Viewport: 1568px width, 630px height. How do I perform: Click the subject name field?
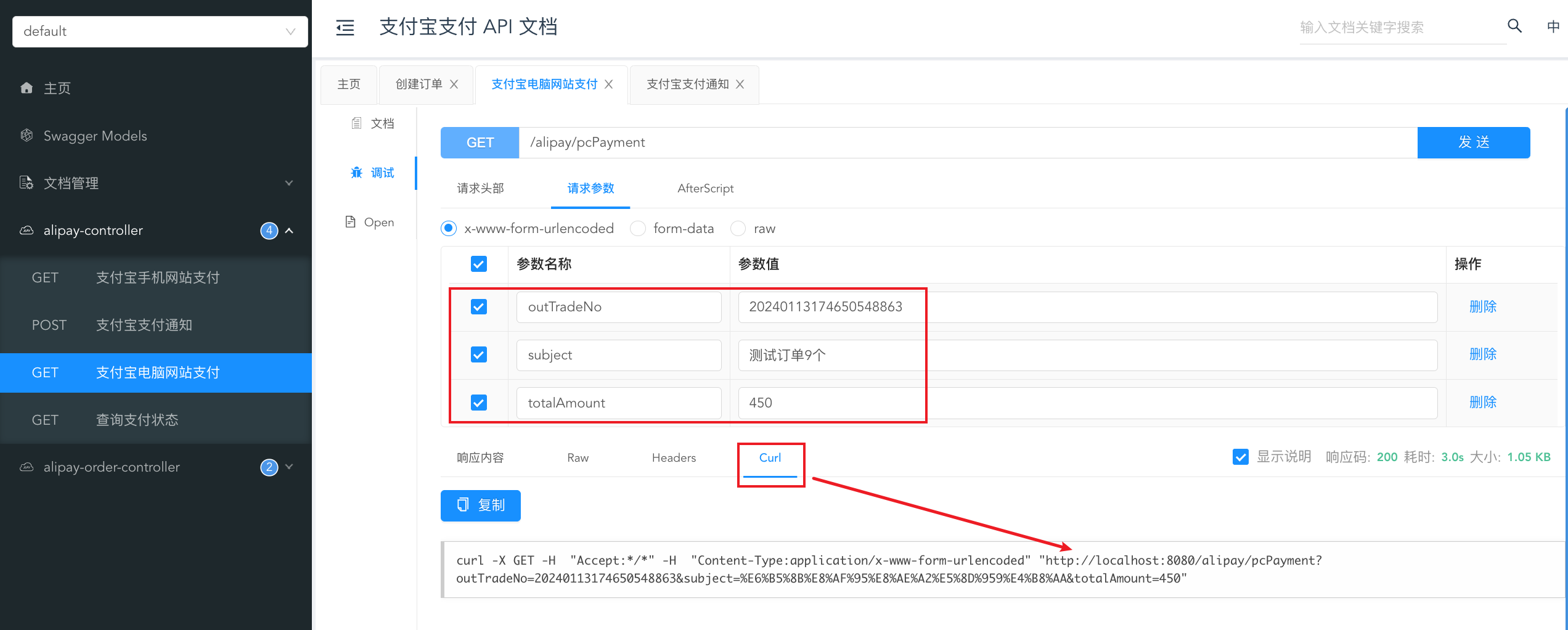619,355
